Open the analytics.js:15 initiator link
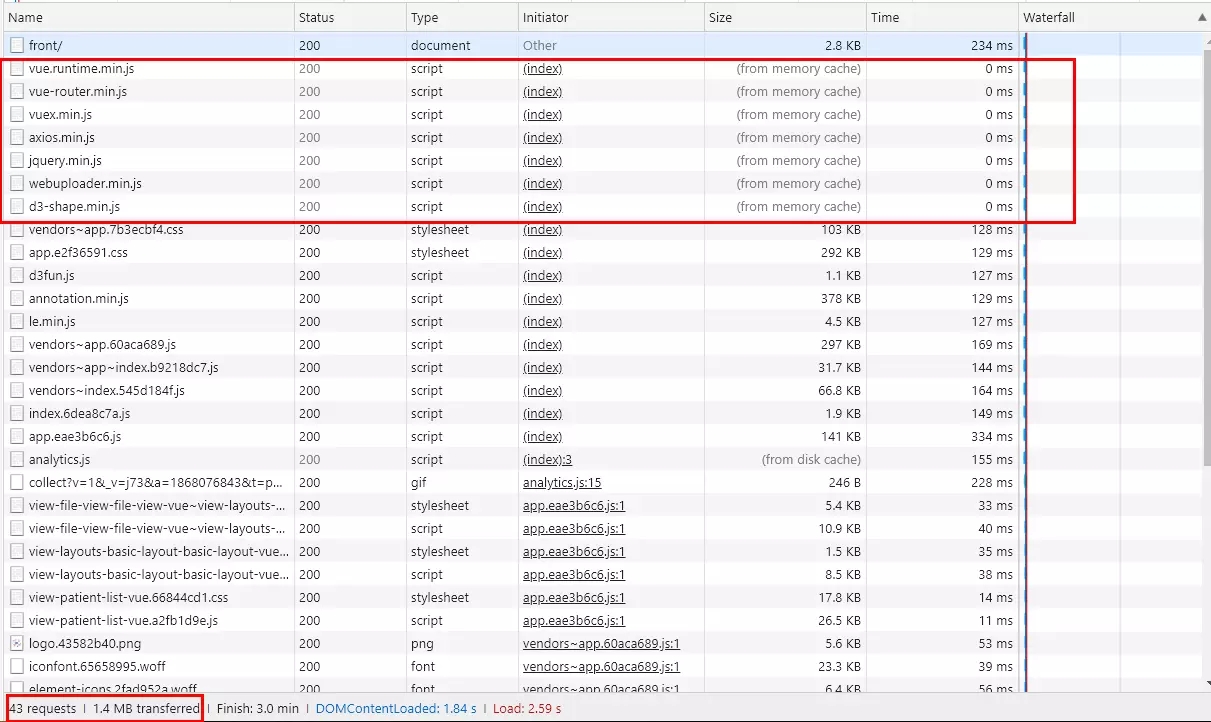 pos(561,483)
